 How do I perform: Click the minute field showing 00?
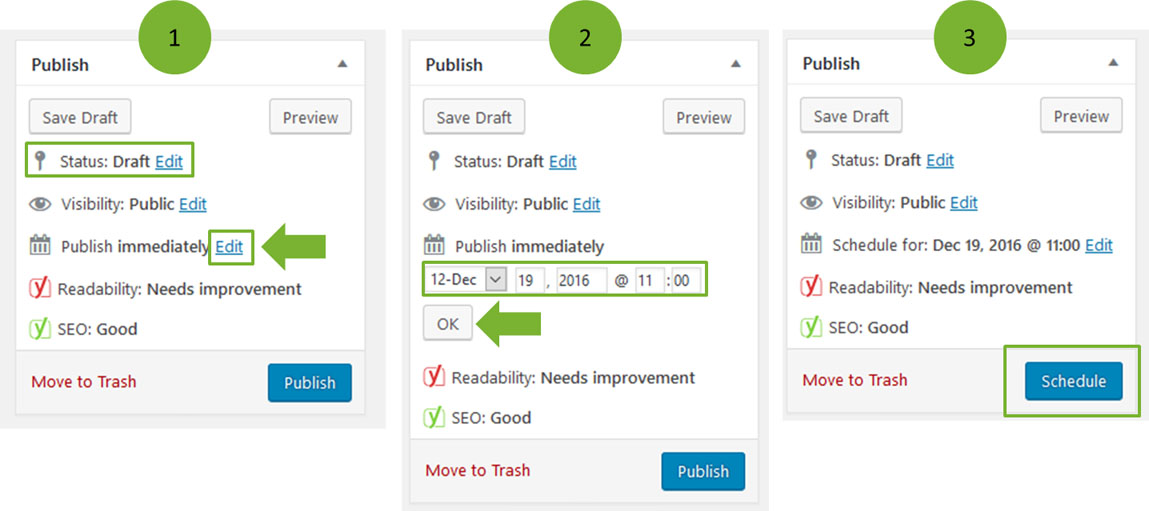687,280
